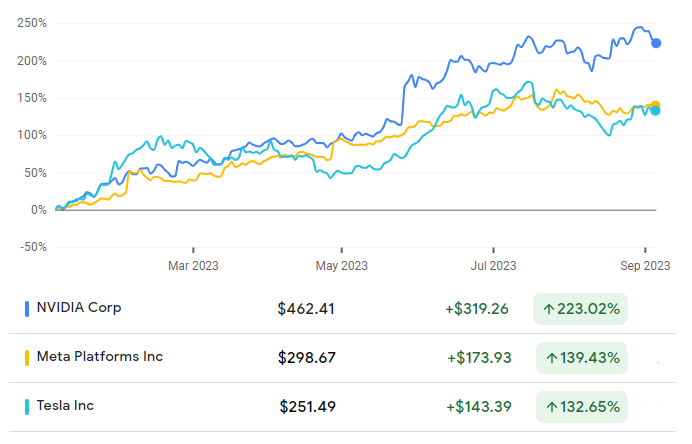Open the NVIDIA Corp stock link
The width and height of the screenshot is (692, 444).
pos(78,308)
